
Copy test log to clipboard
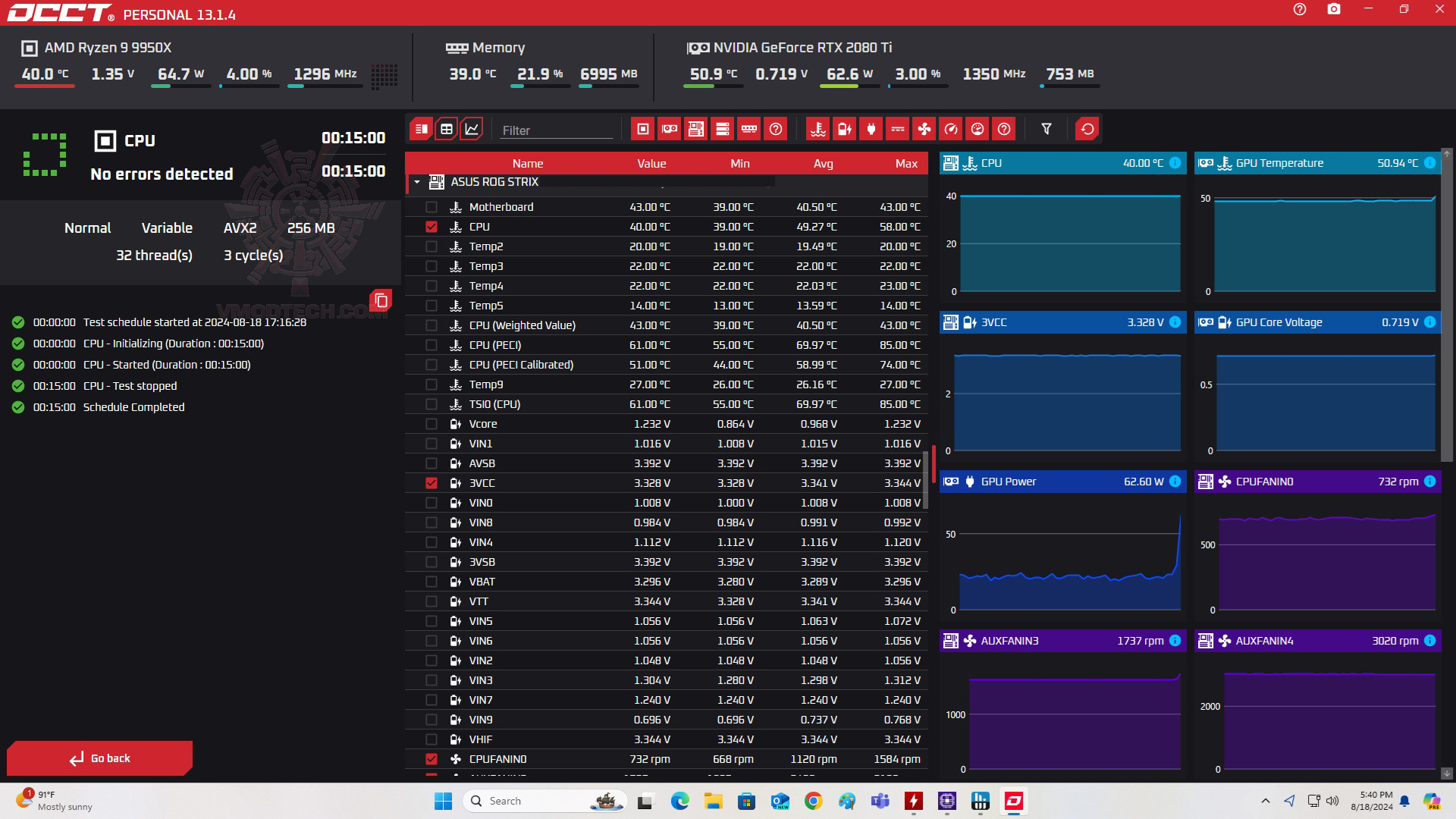pyautogui.click(x=381, y=300)
